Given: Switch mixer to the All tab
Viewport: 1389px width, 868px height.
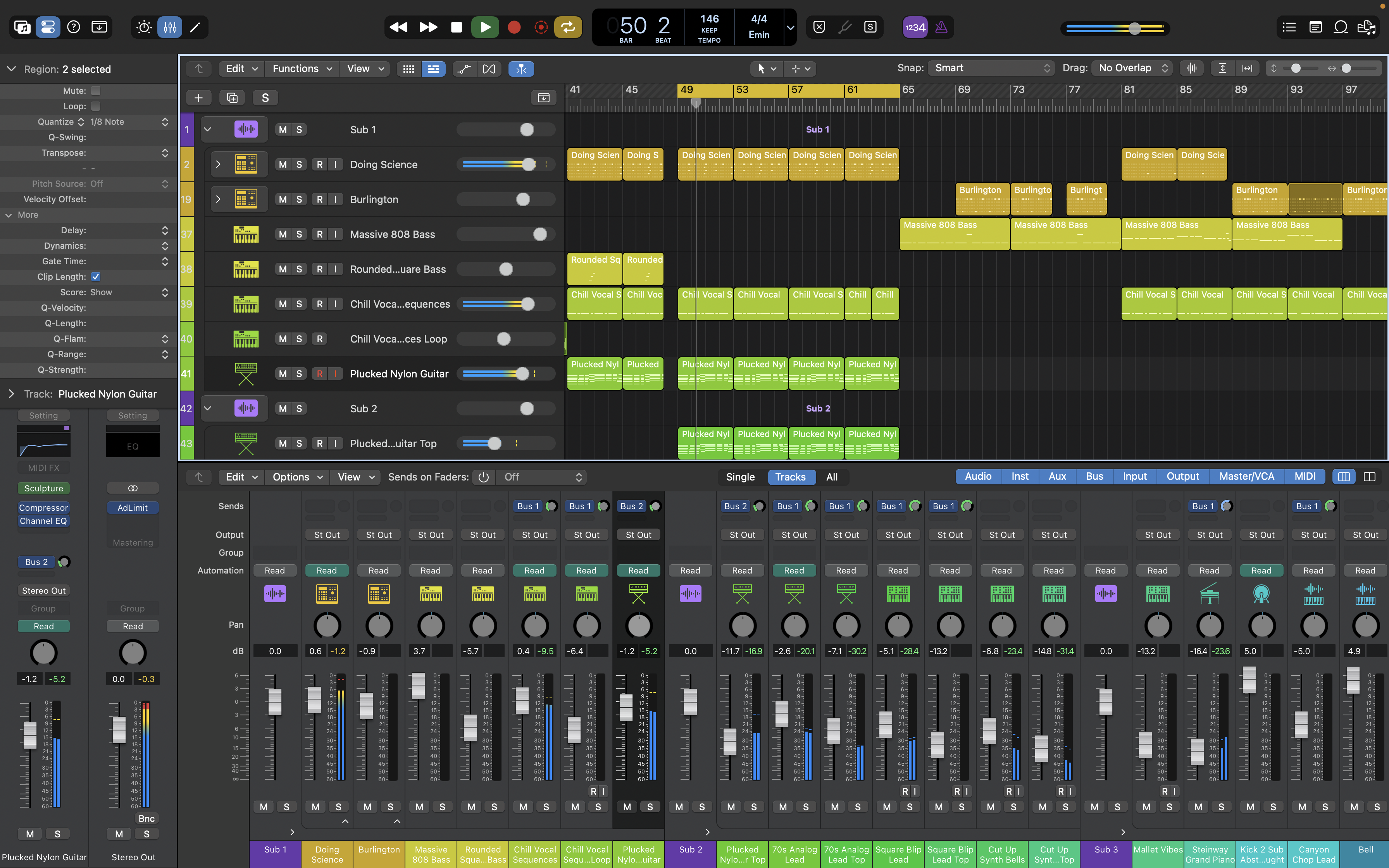Looking at the screenshot, I should click(x=832, y=477).
